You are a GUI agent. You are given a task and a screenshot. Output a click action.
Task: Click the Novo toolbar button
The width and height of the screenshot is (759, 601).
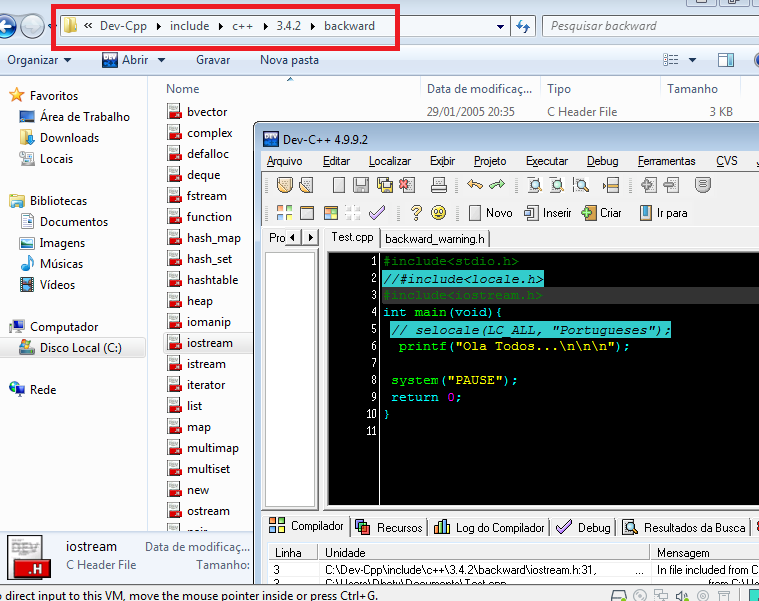pyautogui.click(x=490, y=213)
